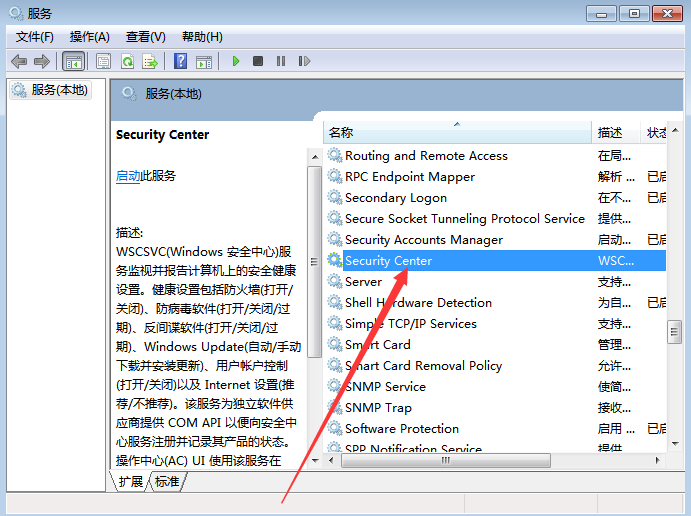The width and height of the screenshot is (691, 516).
Task: Click gear icon of RPC Endpoint Mapper
Action: [x=335, y=176]
